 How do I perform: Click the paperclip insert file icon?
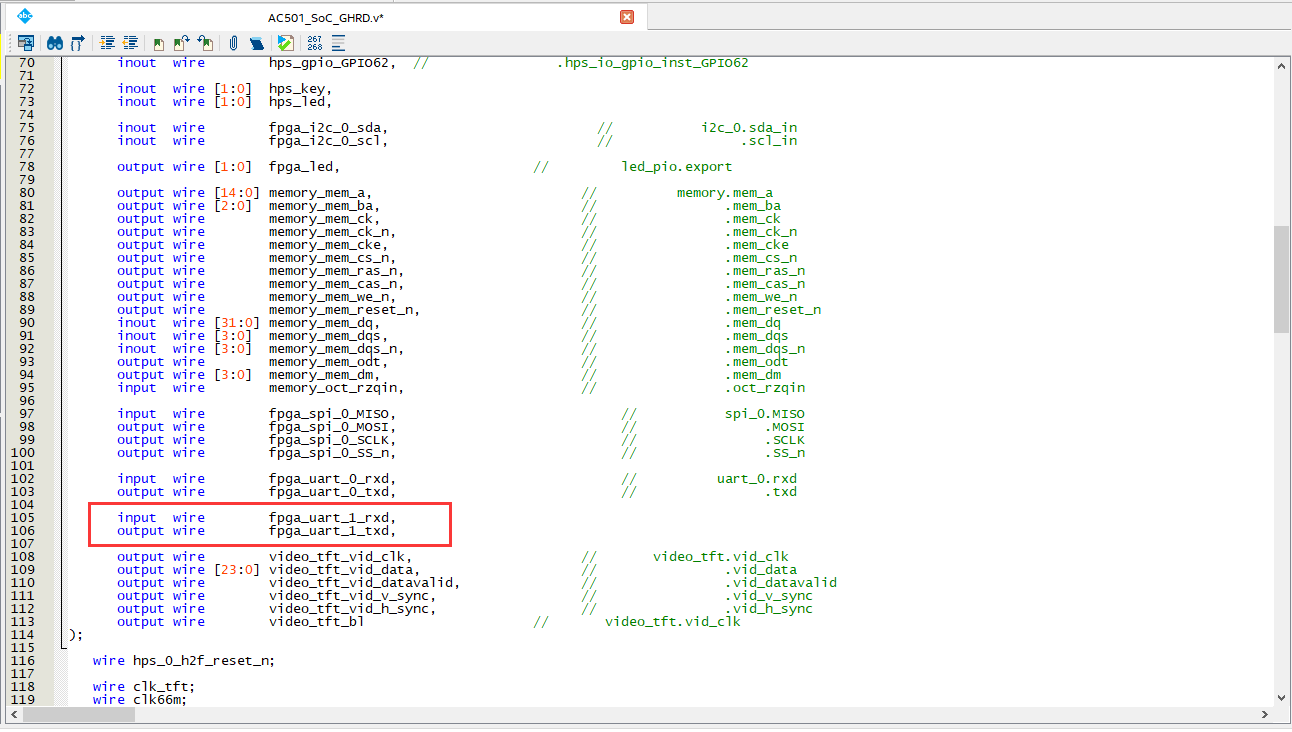coord(233,43)
